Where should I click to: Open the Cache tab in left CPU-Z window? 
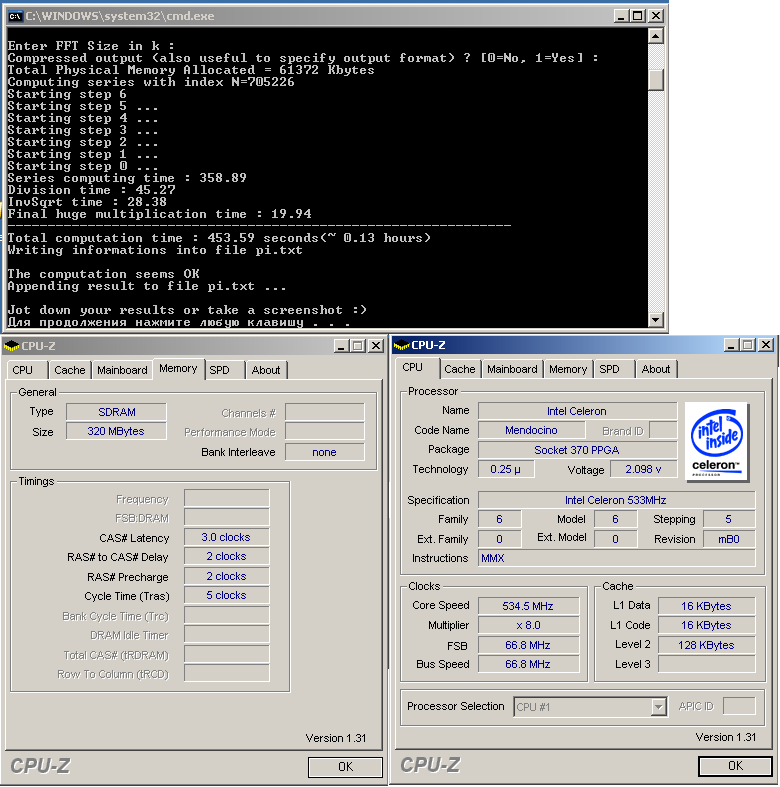pos(70,370)
